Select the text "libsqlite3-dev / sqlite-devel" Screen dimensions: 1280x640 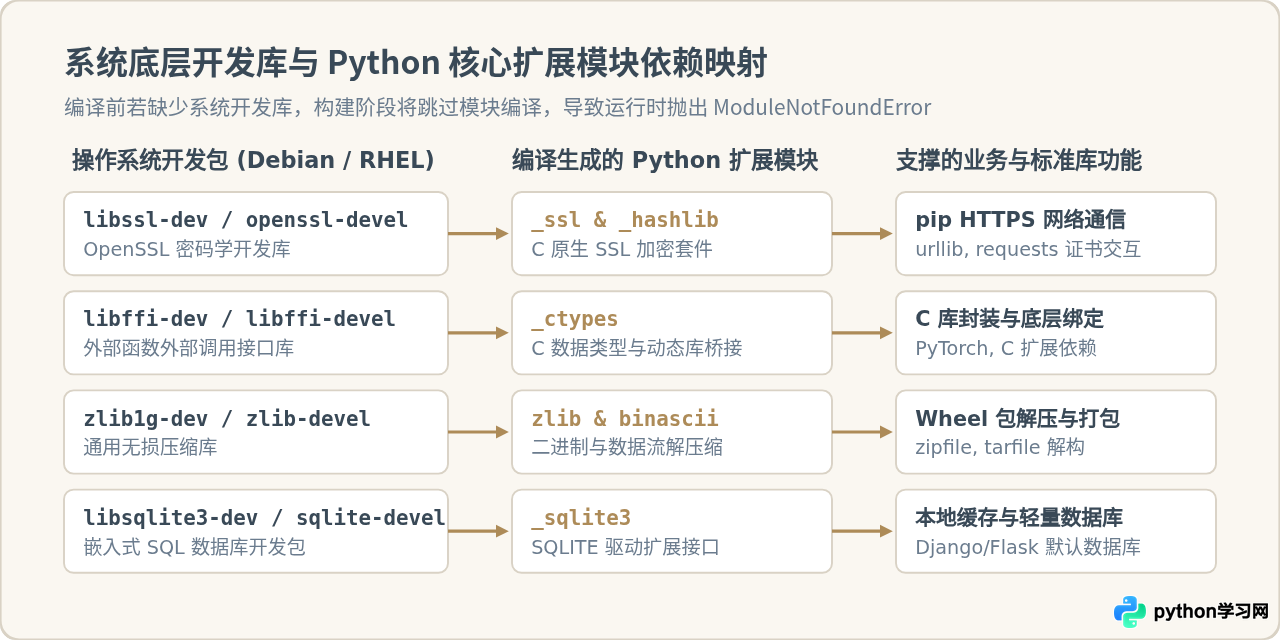tap(264, 518)
